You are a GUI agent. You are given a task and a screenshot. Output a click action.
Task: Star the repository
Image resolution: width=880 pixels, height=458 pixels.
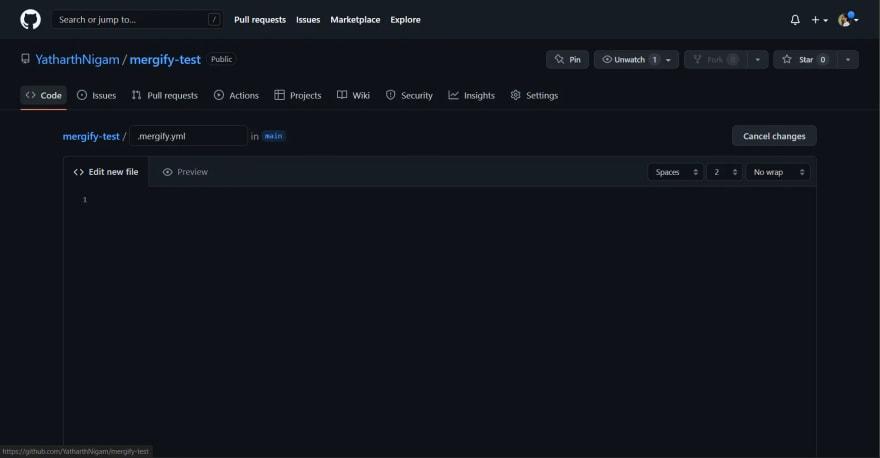(805, 59)
